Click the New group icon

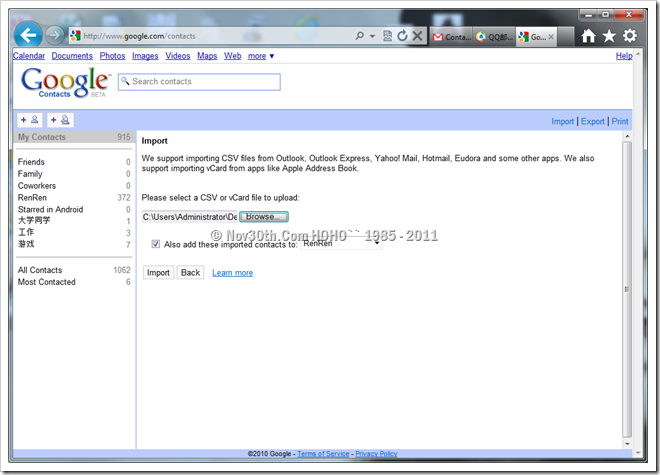[x=60, y=120]
